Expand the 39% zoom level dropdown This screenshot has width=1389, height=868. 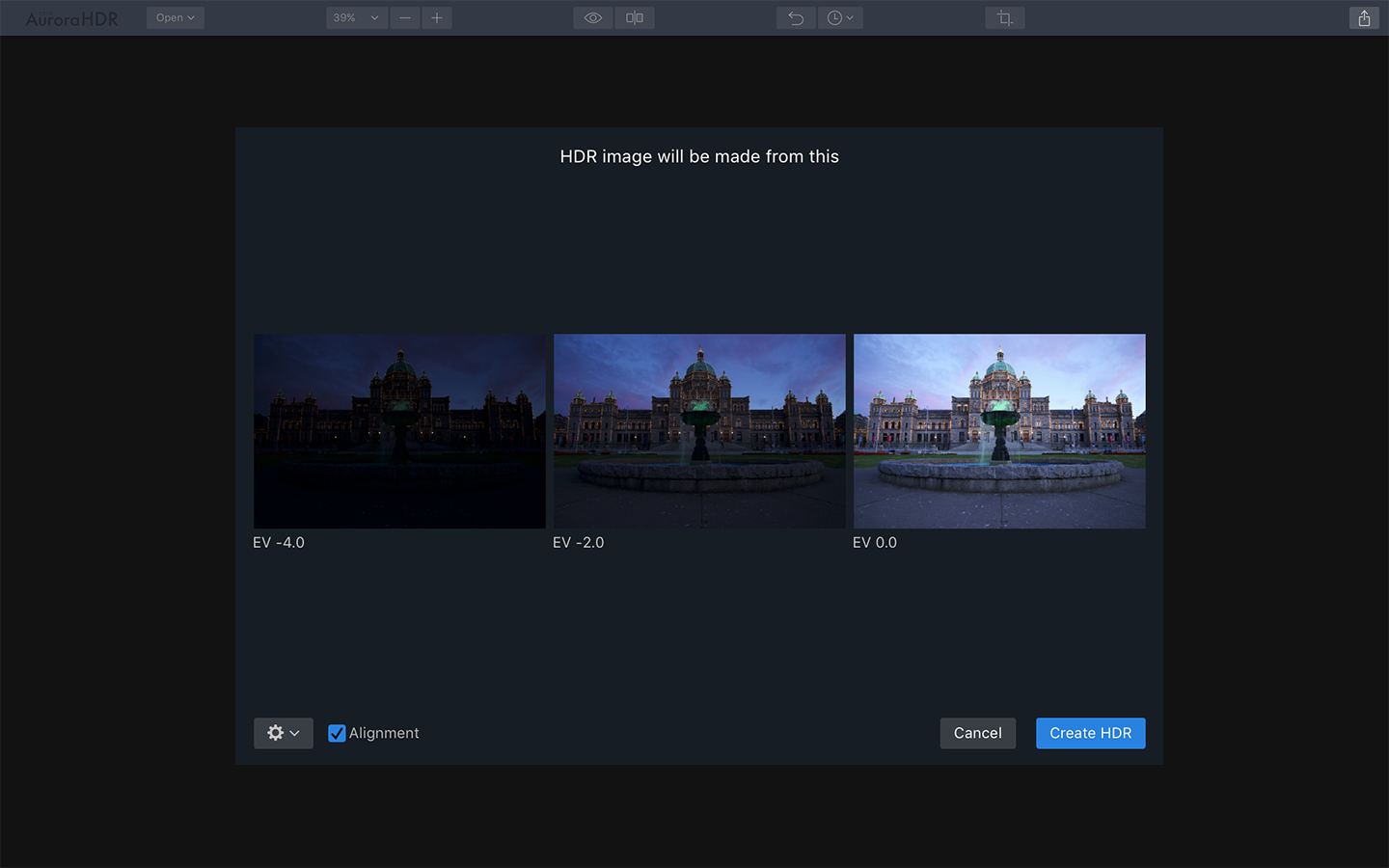pyautogui.click(x=357, y=17)
